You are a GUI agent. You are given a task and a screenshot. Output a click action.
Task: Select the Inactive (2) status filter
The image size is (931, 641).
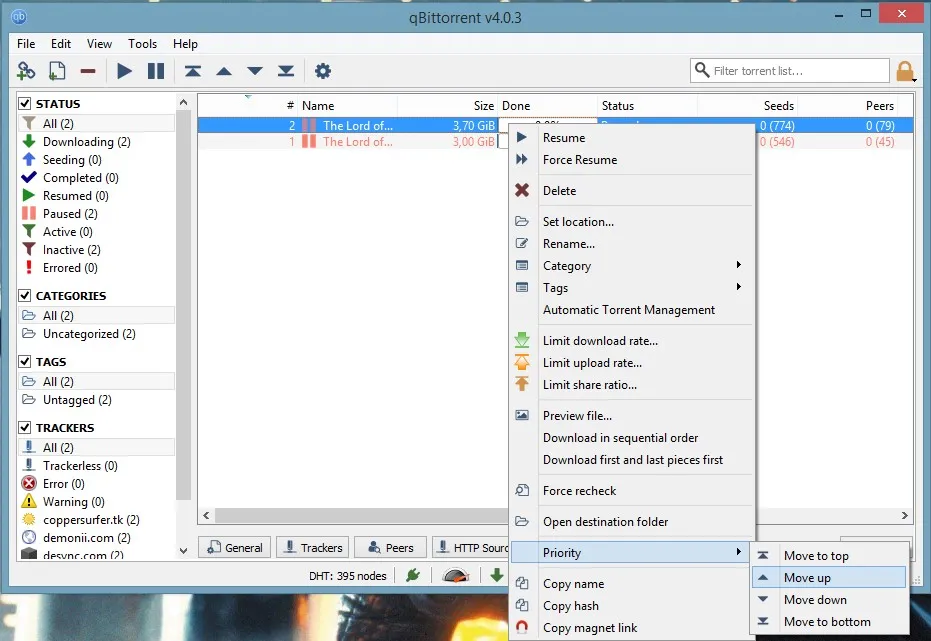pyautogui.click(x=71, y=249)
